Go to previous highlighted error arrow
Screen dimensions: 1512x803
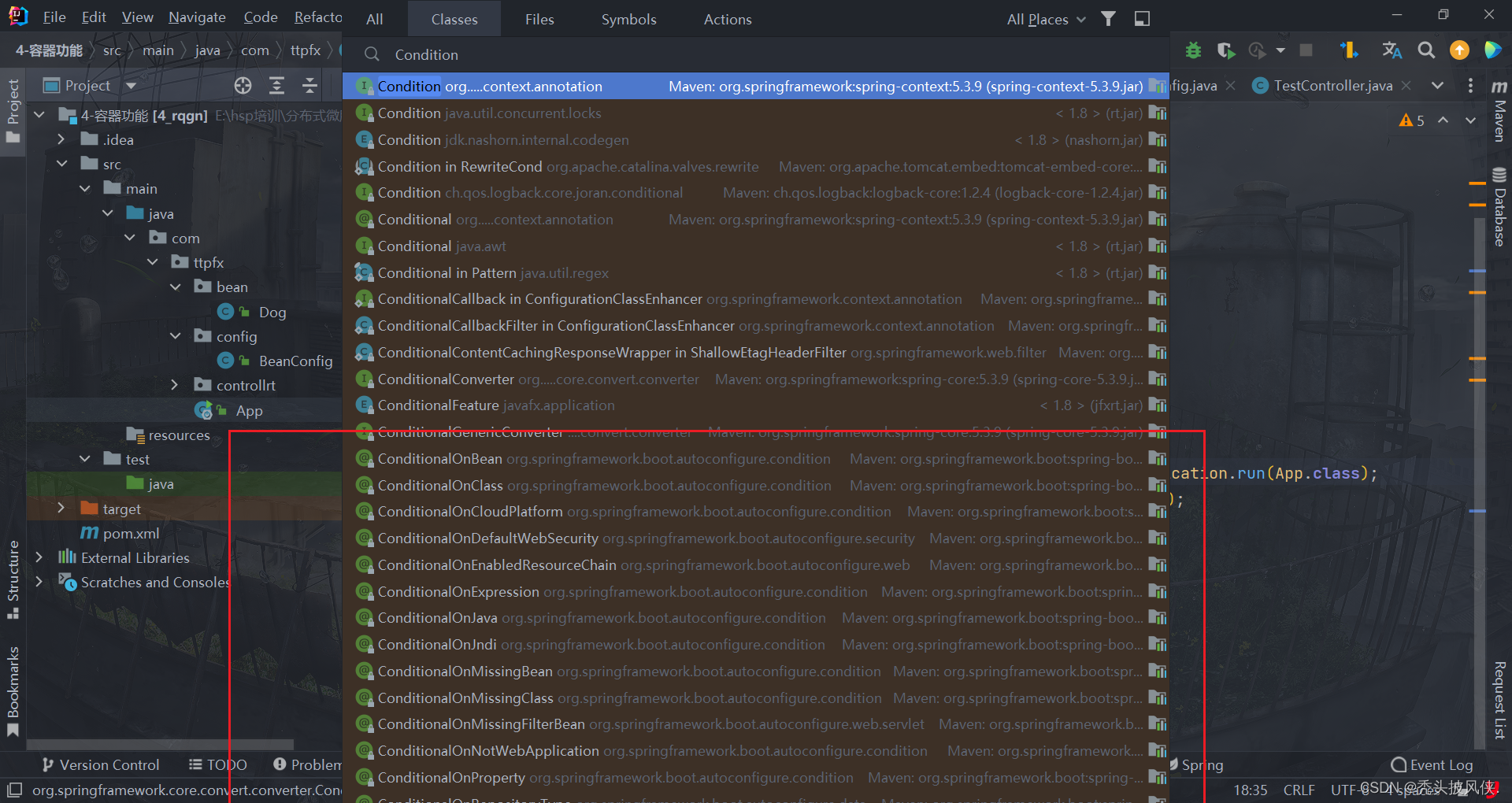1443,120
